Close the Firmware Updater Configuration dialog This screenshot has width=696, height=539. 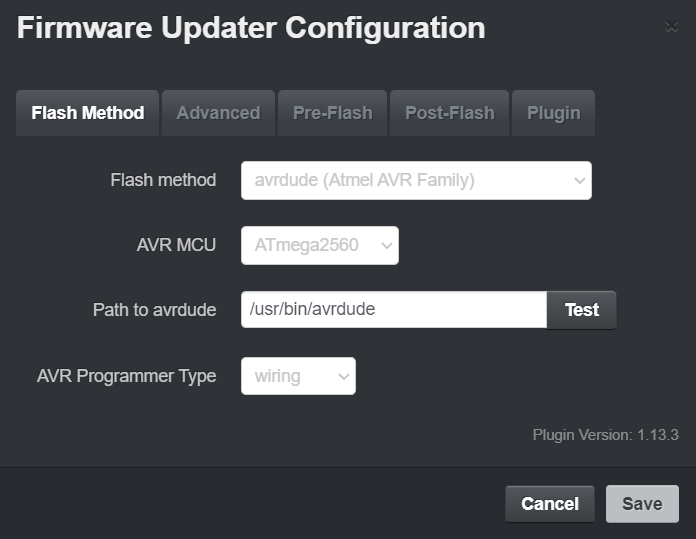pos(671,27)
